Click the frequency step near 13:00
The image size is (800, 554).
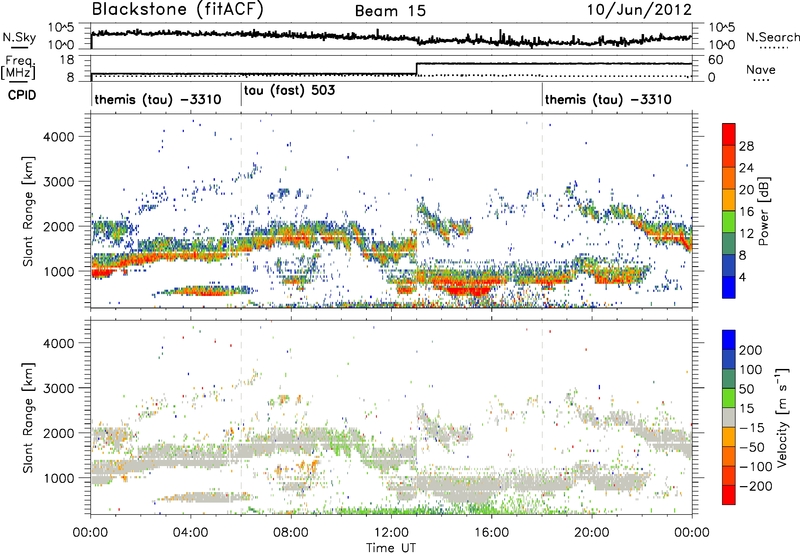click(417, 69)
